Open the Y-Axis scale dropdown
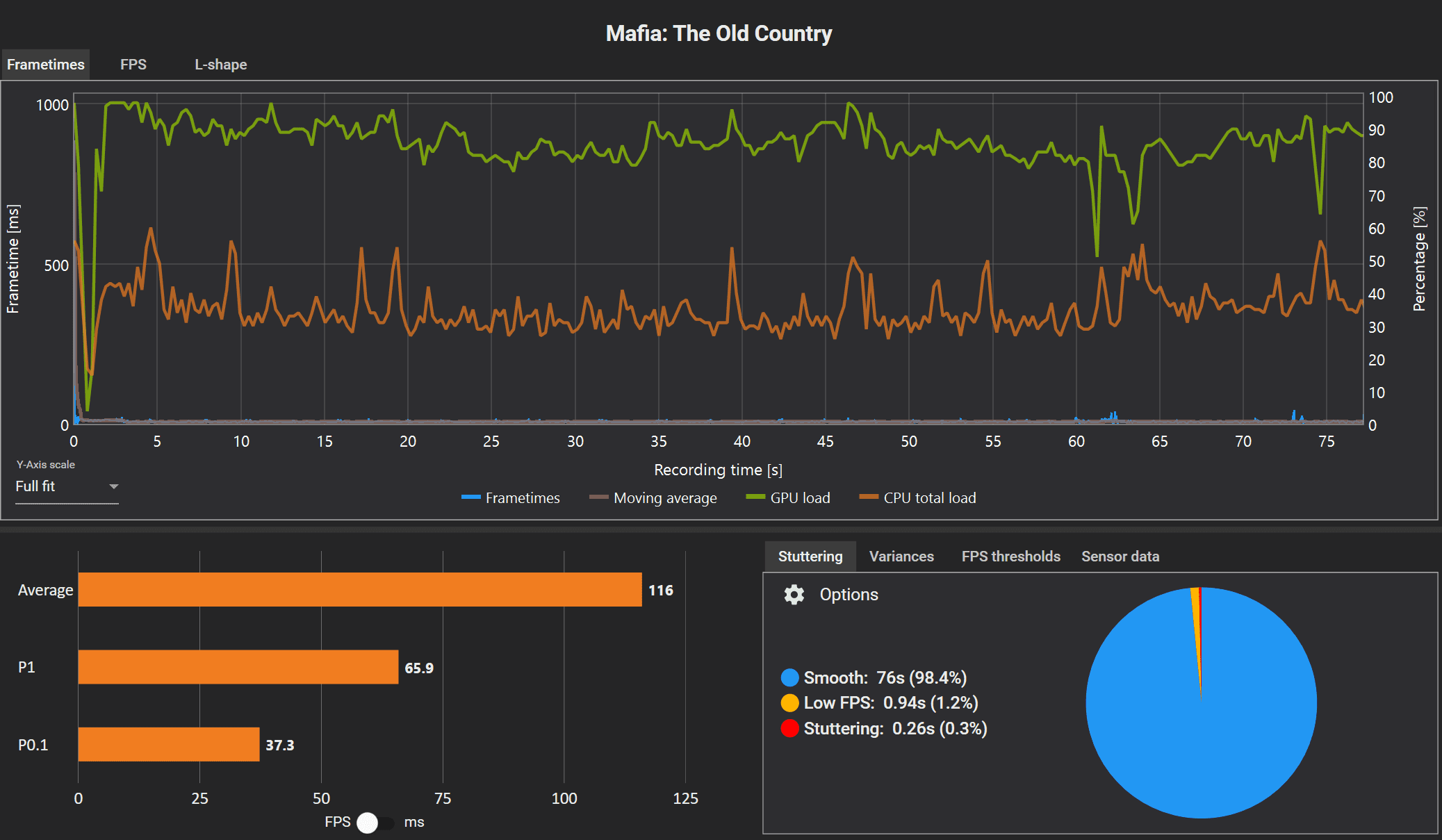The image size is (1442, 840). click(x=67, y=486)
